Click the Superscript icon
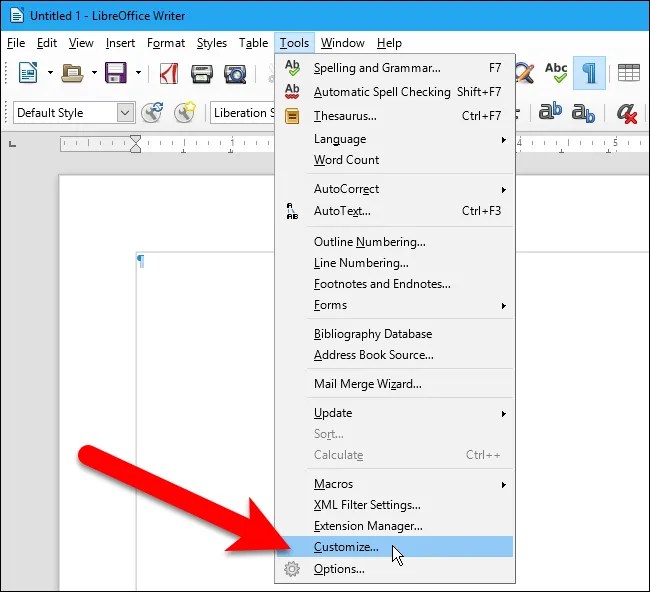Image resolution: width=650 pixels, height=592 pixels. (550, 111)
